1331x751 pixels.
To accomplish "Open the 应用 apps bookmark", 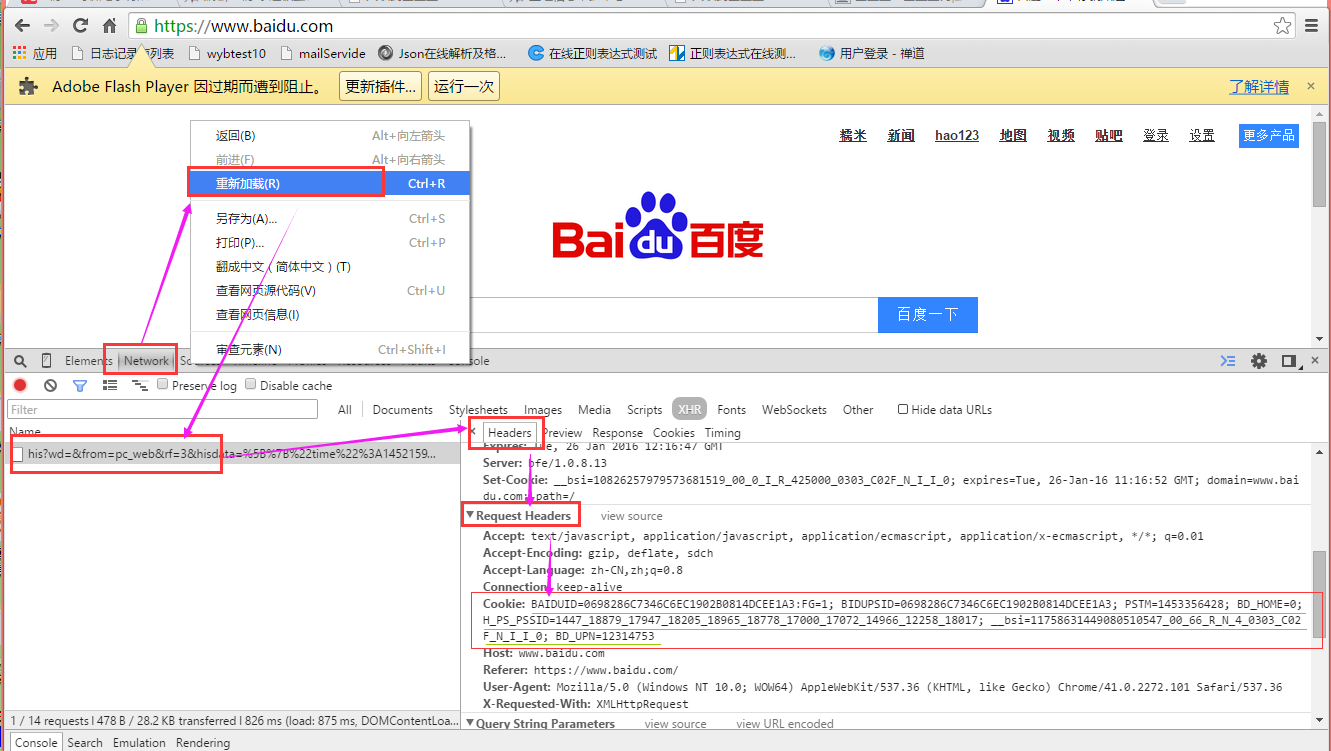I will 35,54.
